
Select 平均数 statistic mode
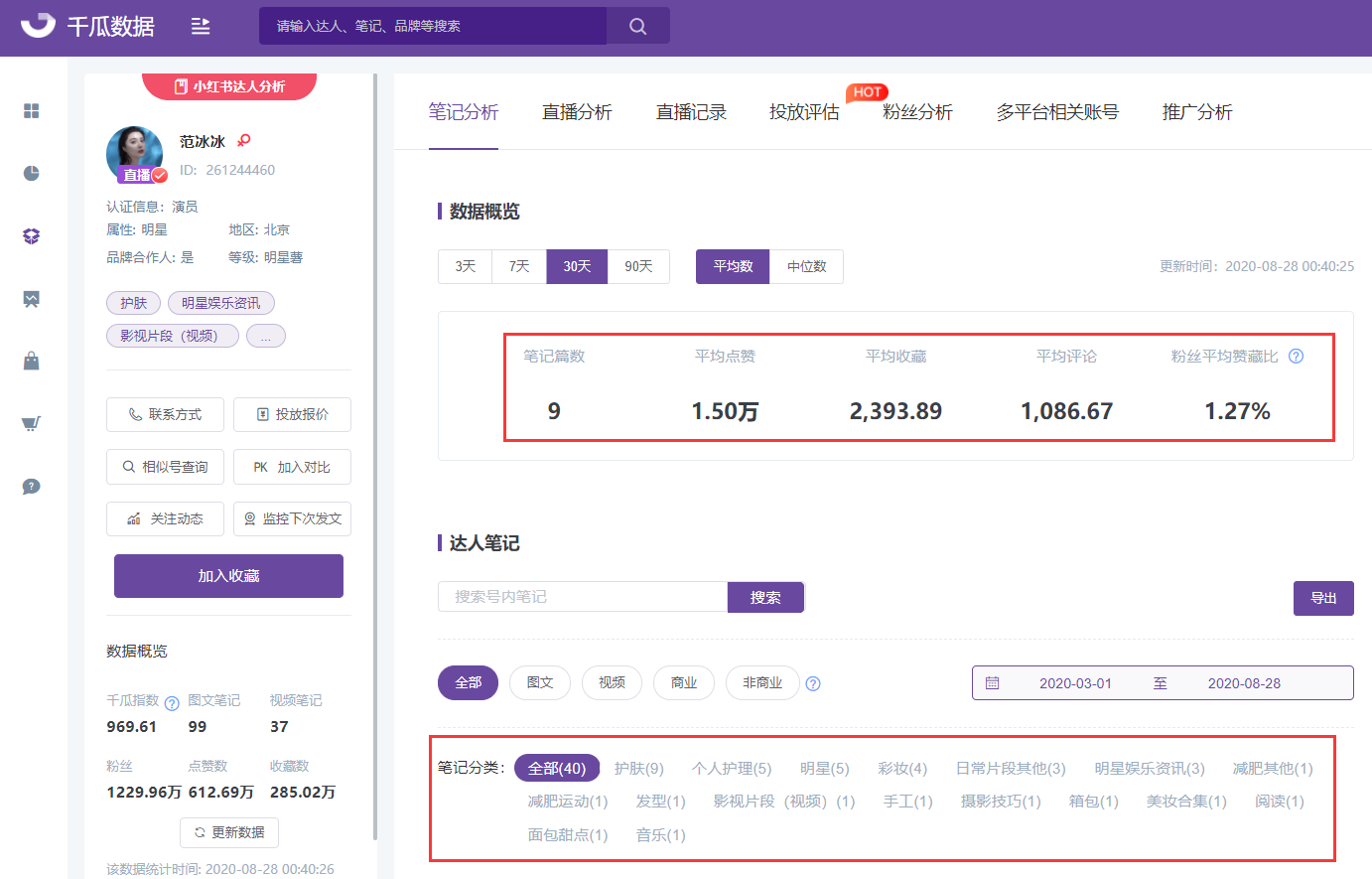[733, 266]
